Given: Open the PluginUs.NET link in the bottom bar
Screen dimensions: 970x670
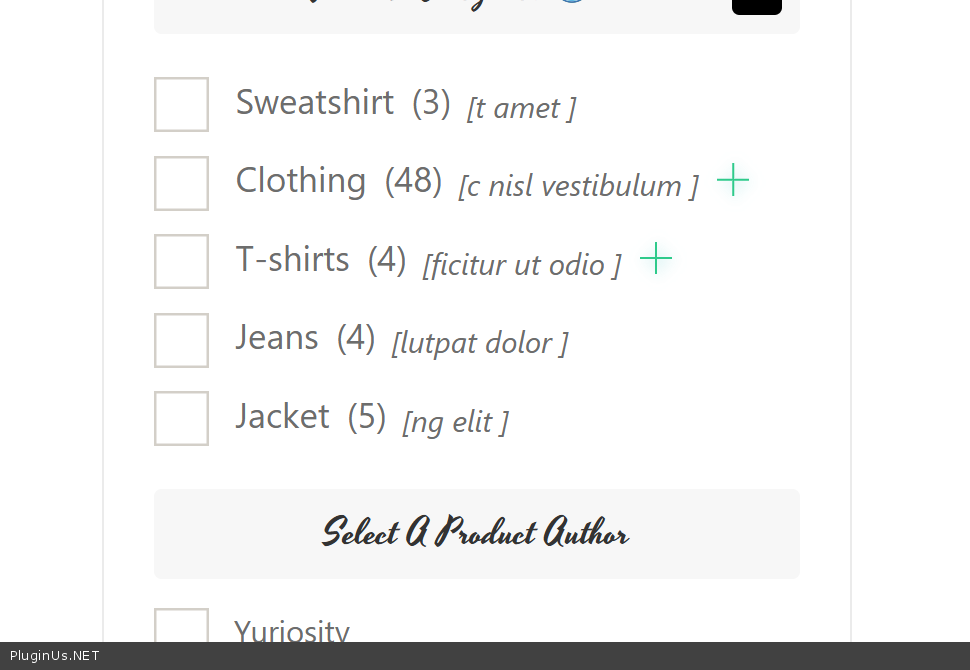Looking at the screenshot, I should click(55, 656).
